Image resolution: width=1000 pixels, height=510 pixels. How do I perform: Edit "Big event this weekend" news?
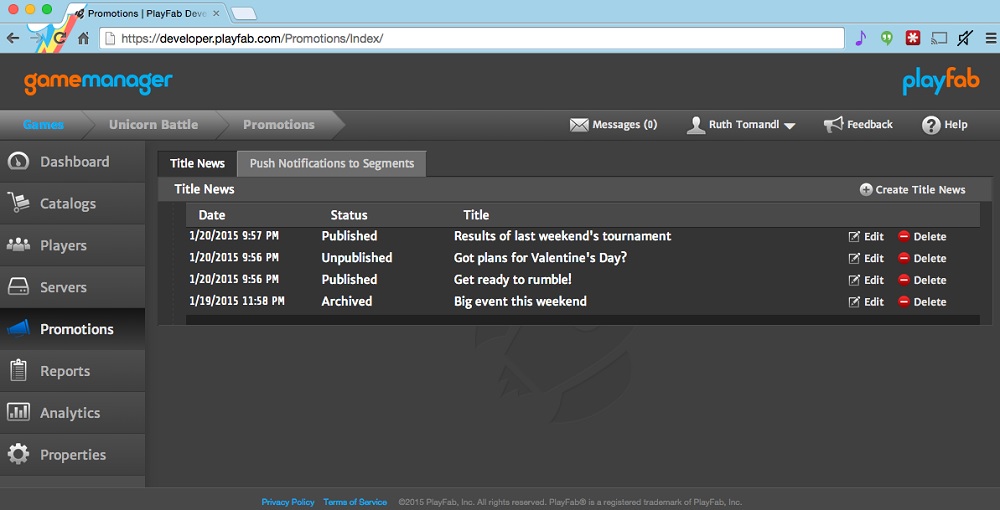pyautogui.click(x=866, y=302)
